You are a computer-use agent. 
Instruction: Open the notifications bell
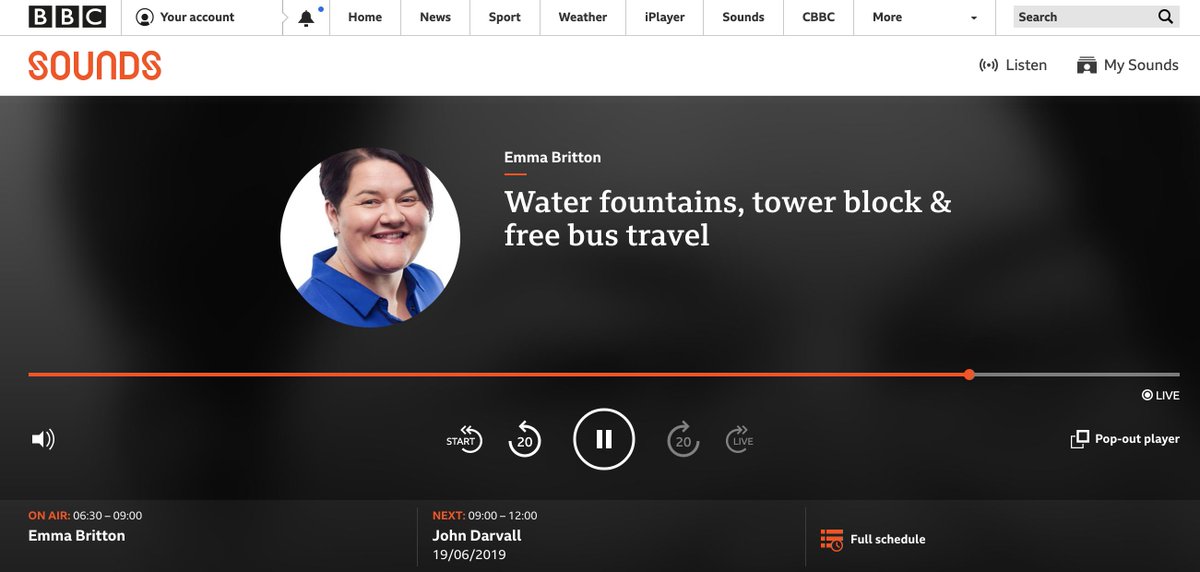point(307,17)
